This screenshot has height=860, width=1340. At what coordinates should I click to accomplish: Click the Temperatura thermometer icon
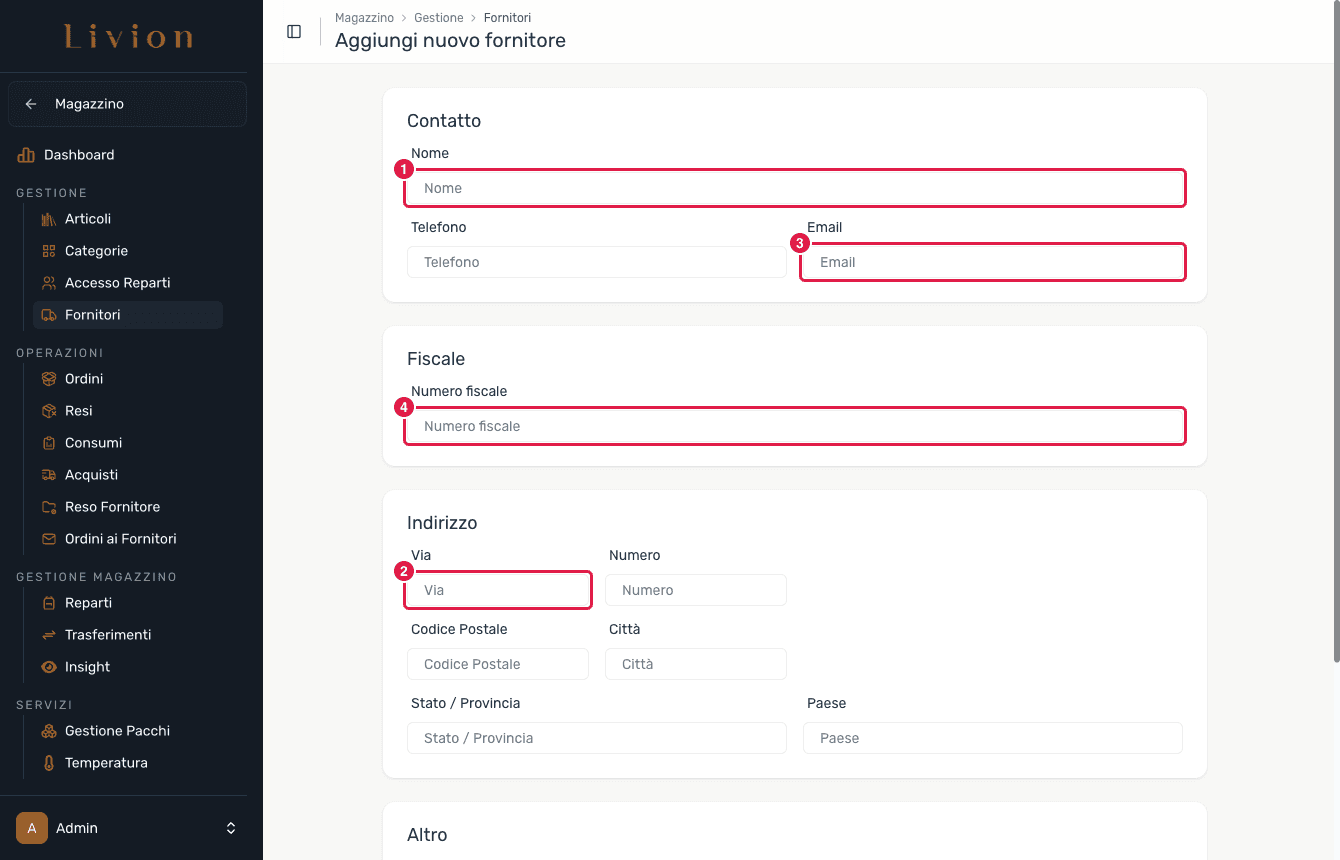pos(49,763)
